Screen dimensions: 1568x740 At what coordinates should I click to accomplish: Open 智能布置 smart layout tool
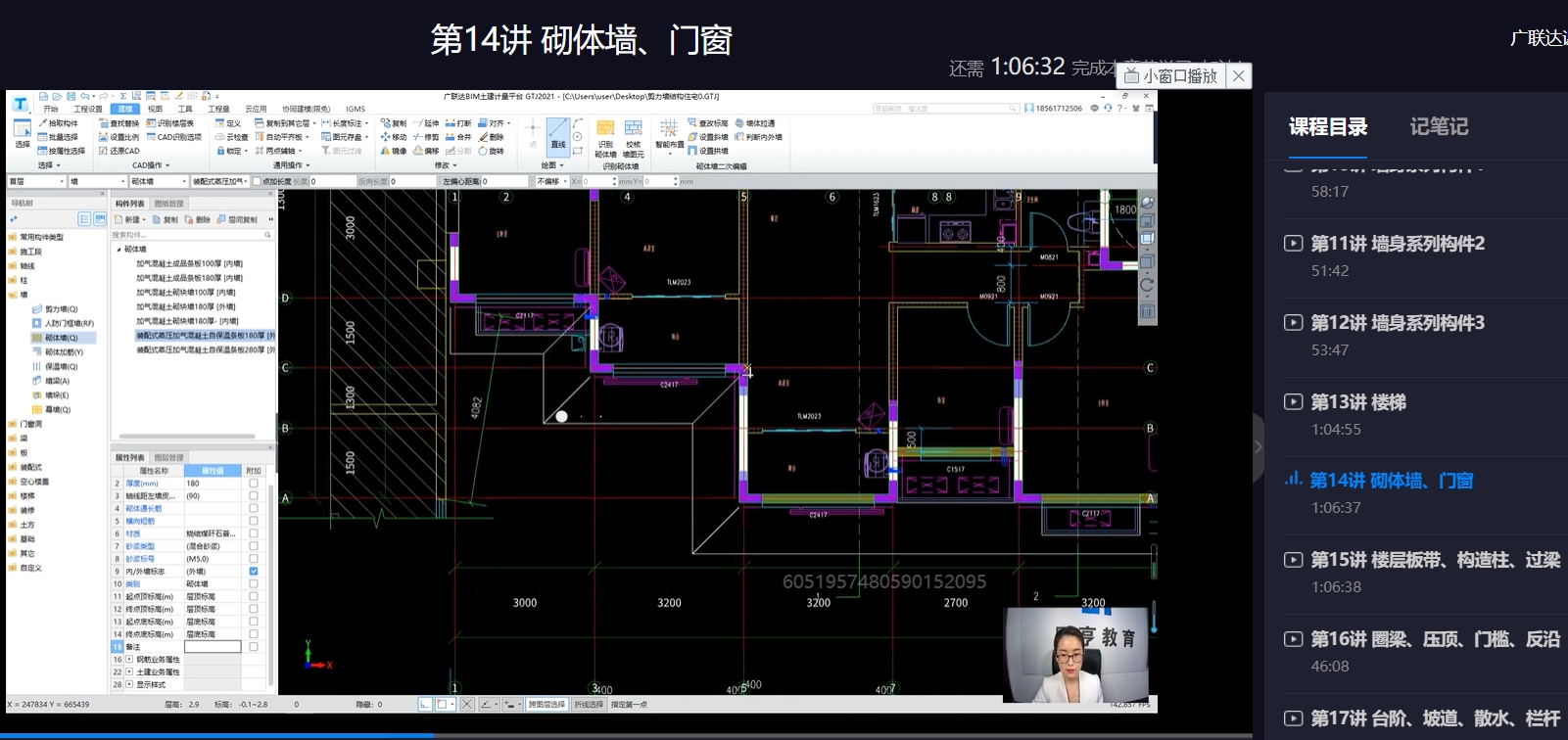(x=670, y=135)
